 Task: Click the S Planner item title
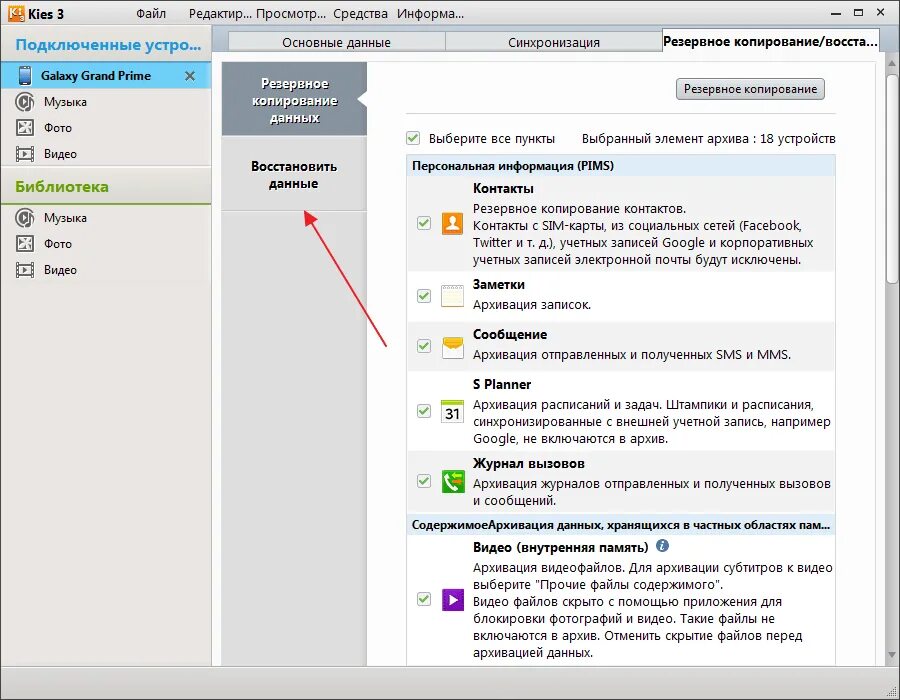502,384
